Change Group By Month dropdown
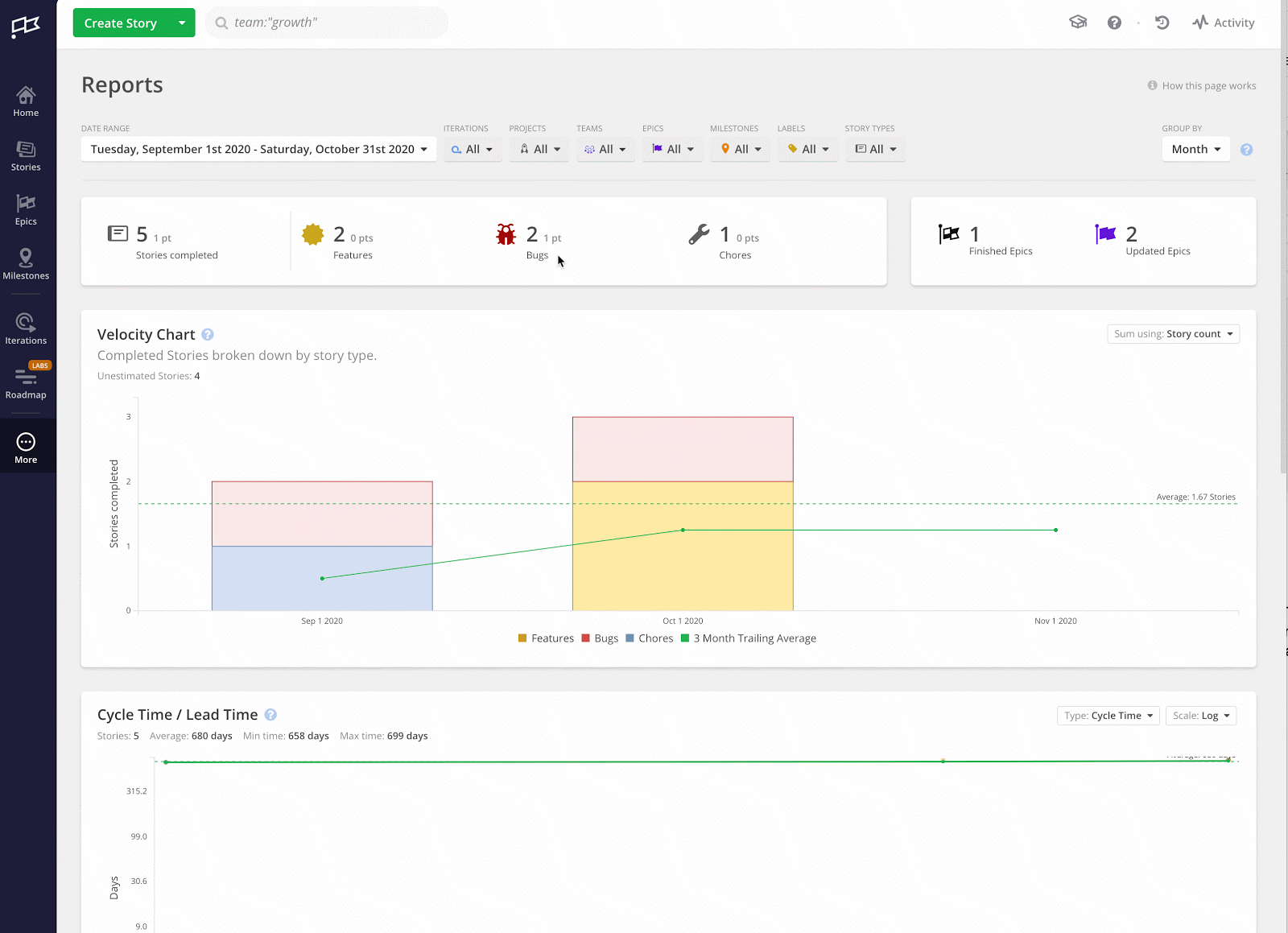 [1195, 149]
